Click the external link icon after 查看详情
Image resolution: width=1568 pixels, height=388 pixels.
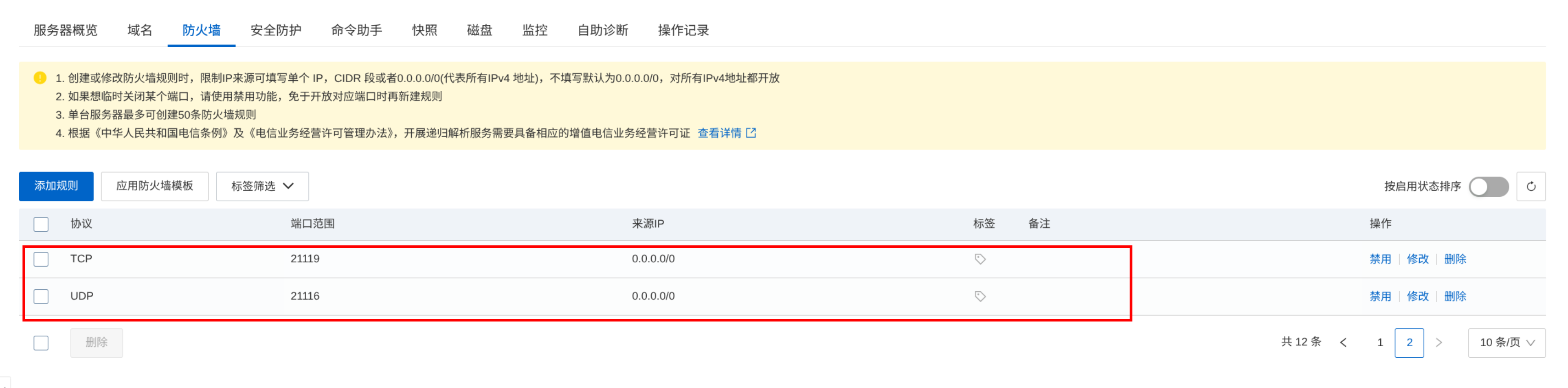pyautogui.click(x=751, y=133)
